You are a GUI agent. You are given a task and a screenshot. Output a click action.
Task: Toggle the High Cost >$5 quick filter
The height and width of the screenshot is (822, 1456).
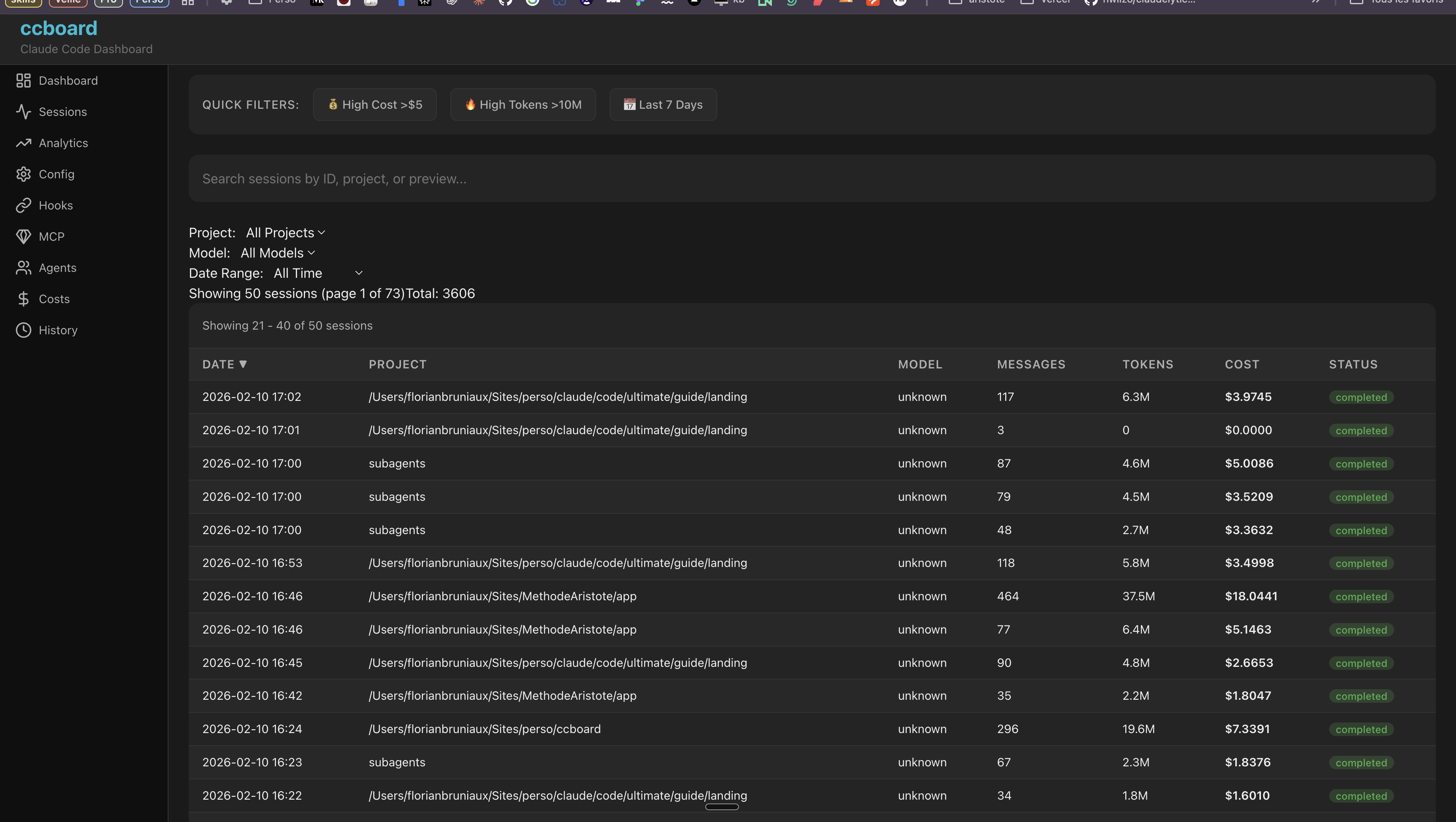pos(374,104)
